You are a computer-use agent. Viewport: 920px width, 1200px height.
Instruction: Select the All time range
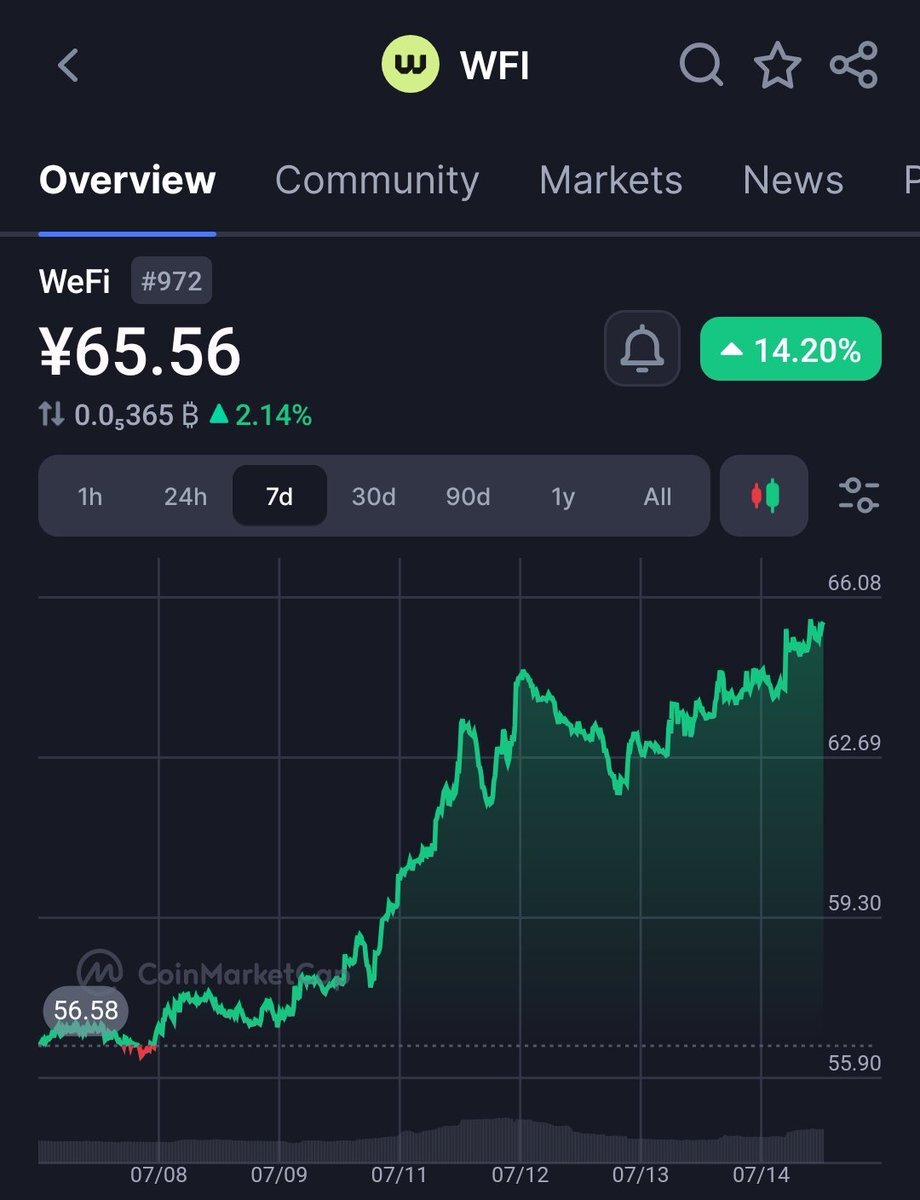pyautogui.click(x=658, y=496)
